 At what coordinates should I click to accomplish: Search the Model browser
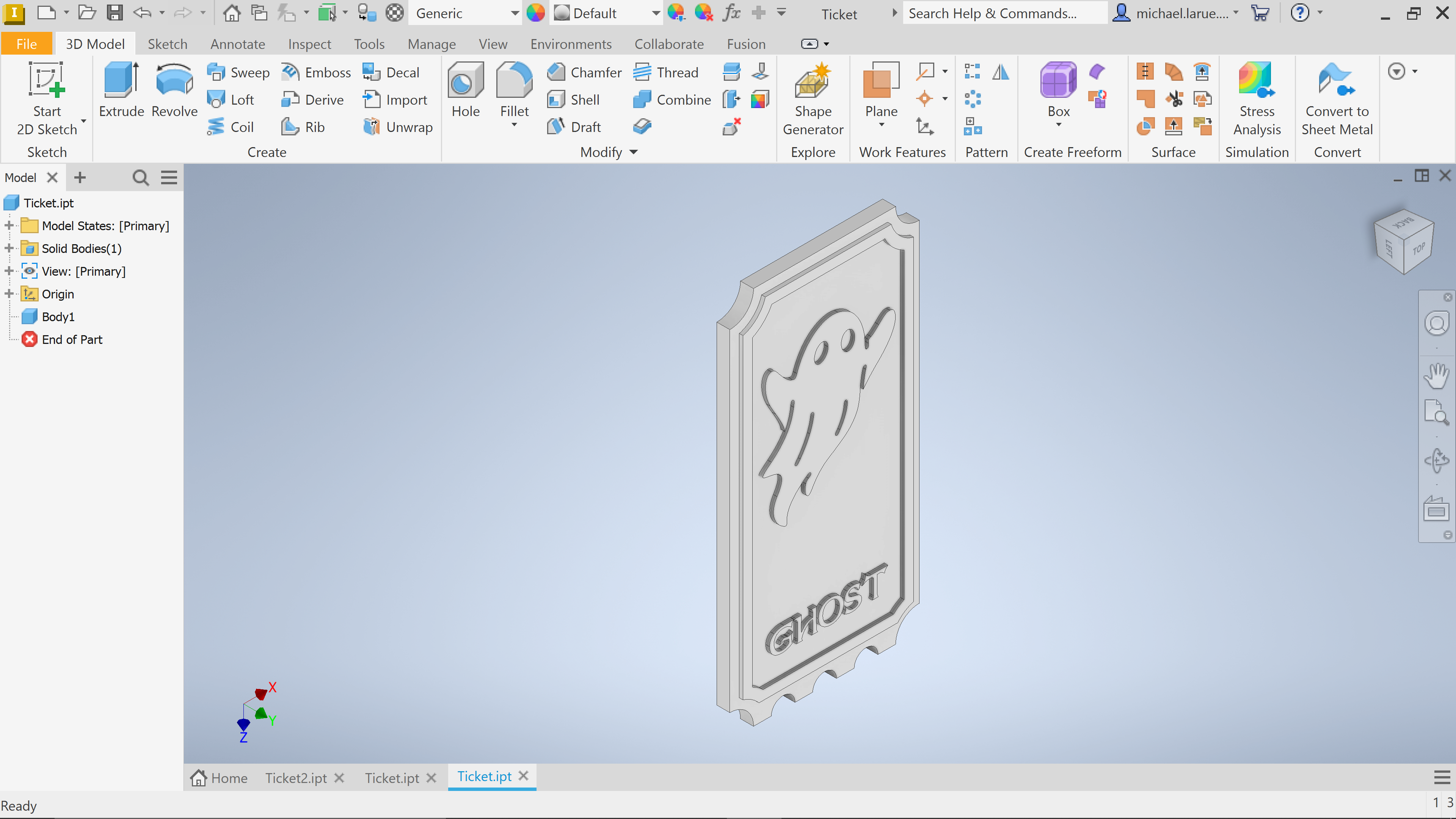[140, 177]
